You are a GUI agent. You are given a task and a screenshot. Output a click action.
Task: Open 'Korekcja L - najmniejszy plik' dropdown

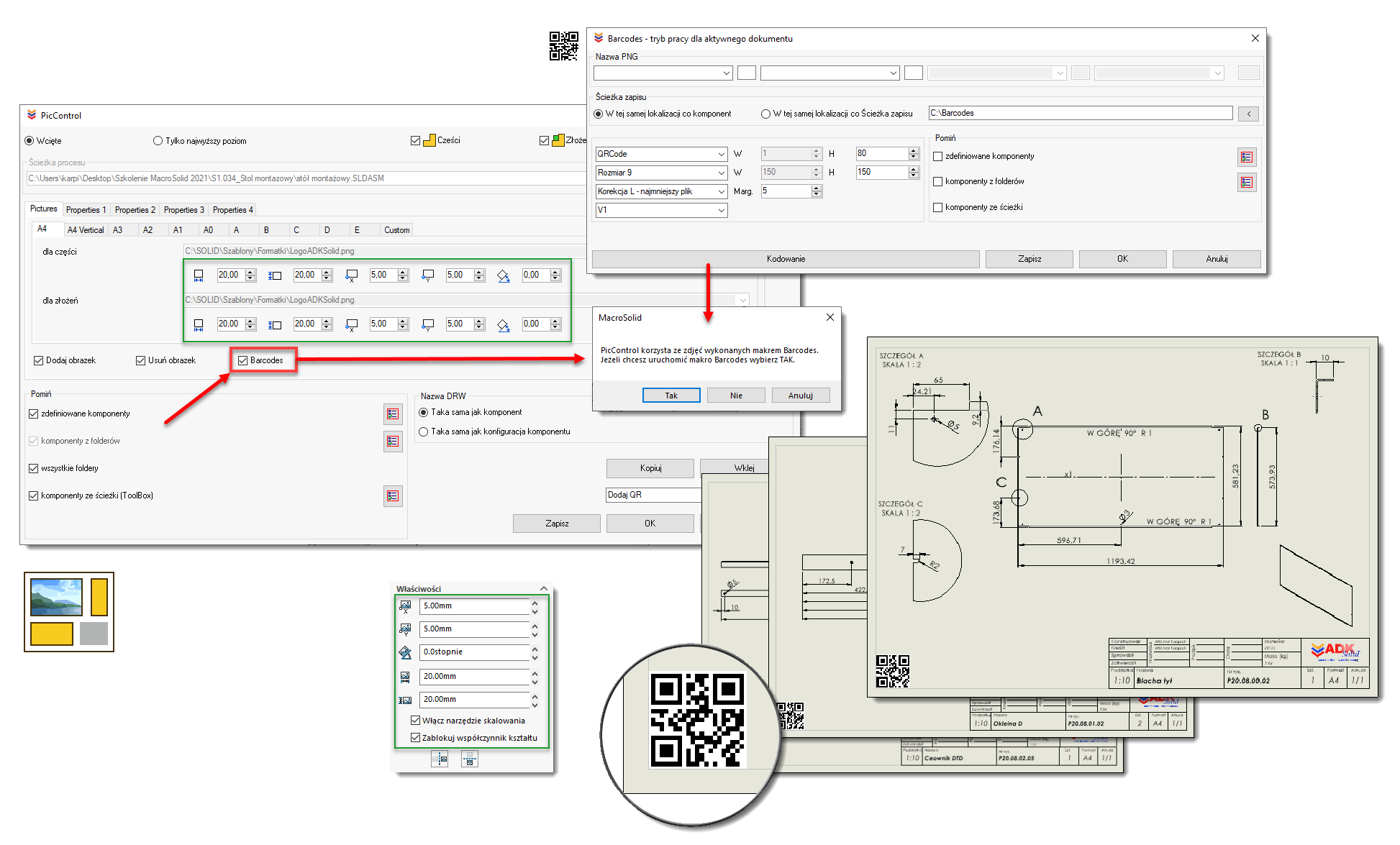point(722,191)
